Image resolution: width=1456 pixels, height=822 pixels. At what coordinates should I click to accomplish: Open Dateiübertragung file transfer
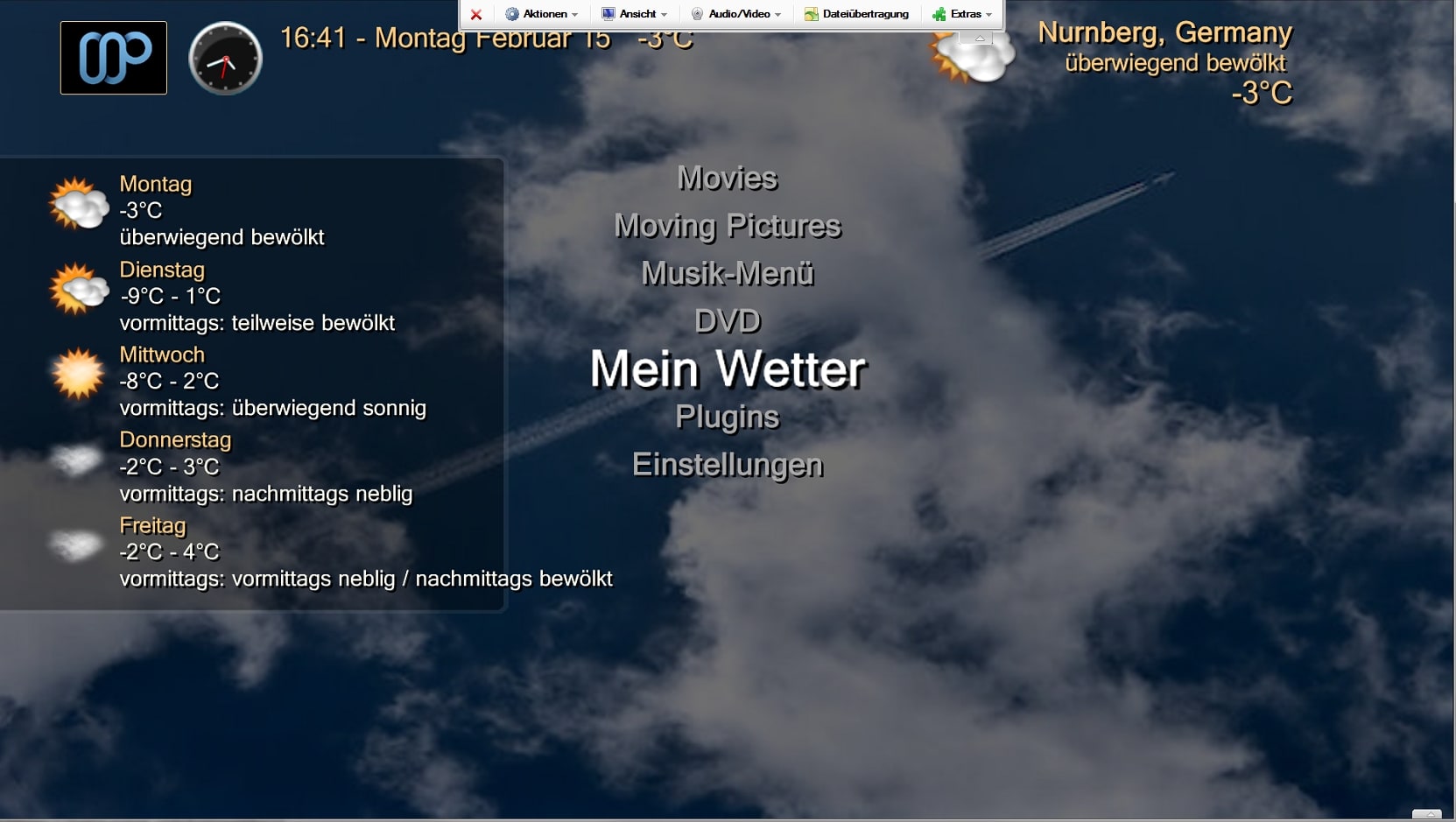(857, 14)
